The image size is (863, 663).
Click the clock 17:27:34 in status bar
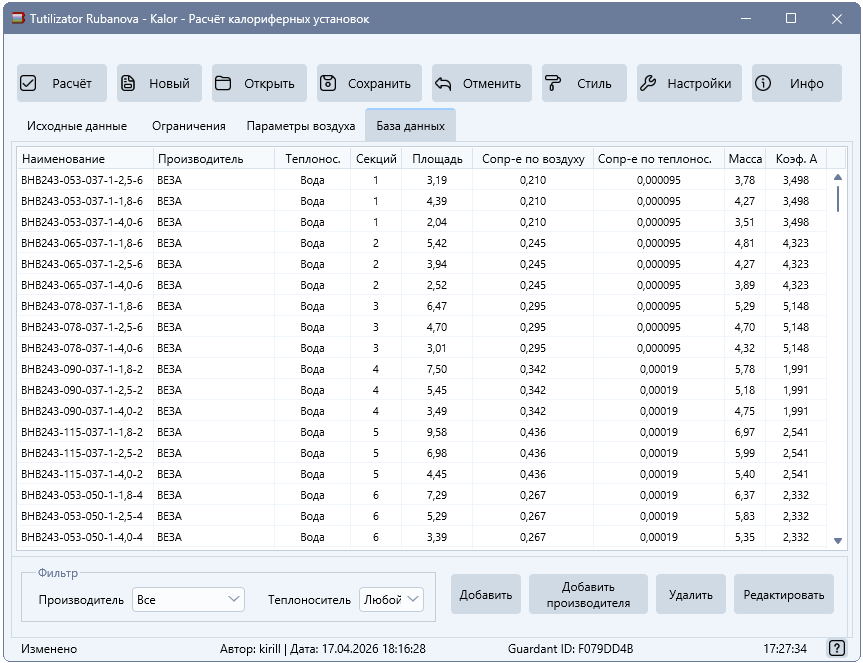785,649
